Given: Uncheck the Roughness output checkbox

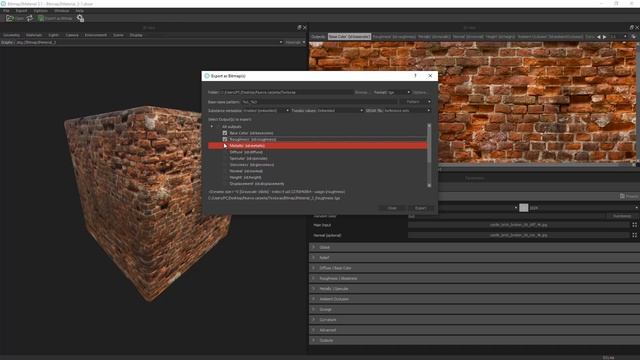Looking at the screenshot, I should click(x=224, y=139).
